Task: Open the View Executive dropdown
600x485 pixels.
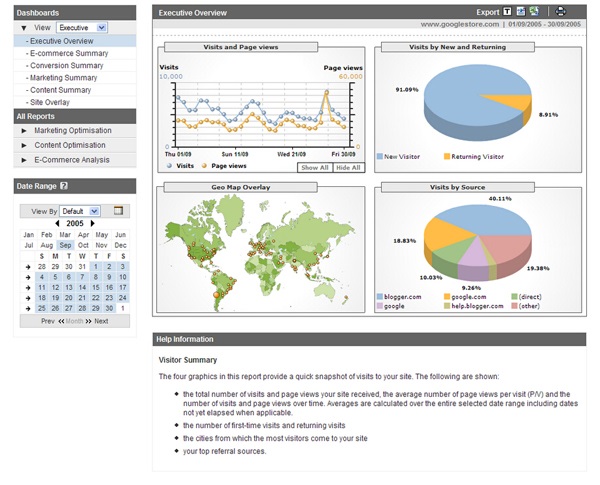Action: click(82, 28)
